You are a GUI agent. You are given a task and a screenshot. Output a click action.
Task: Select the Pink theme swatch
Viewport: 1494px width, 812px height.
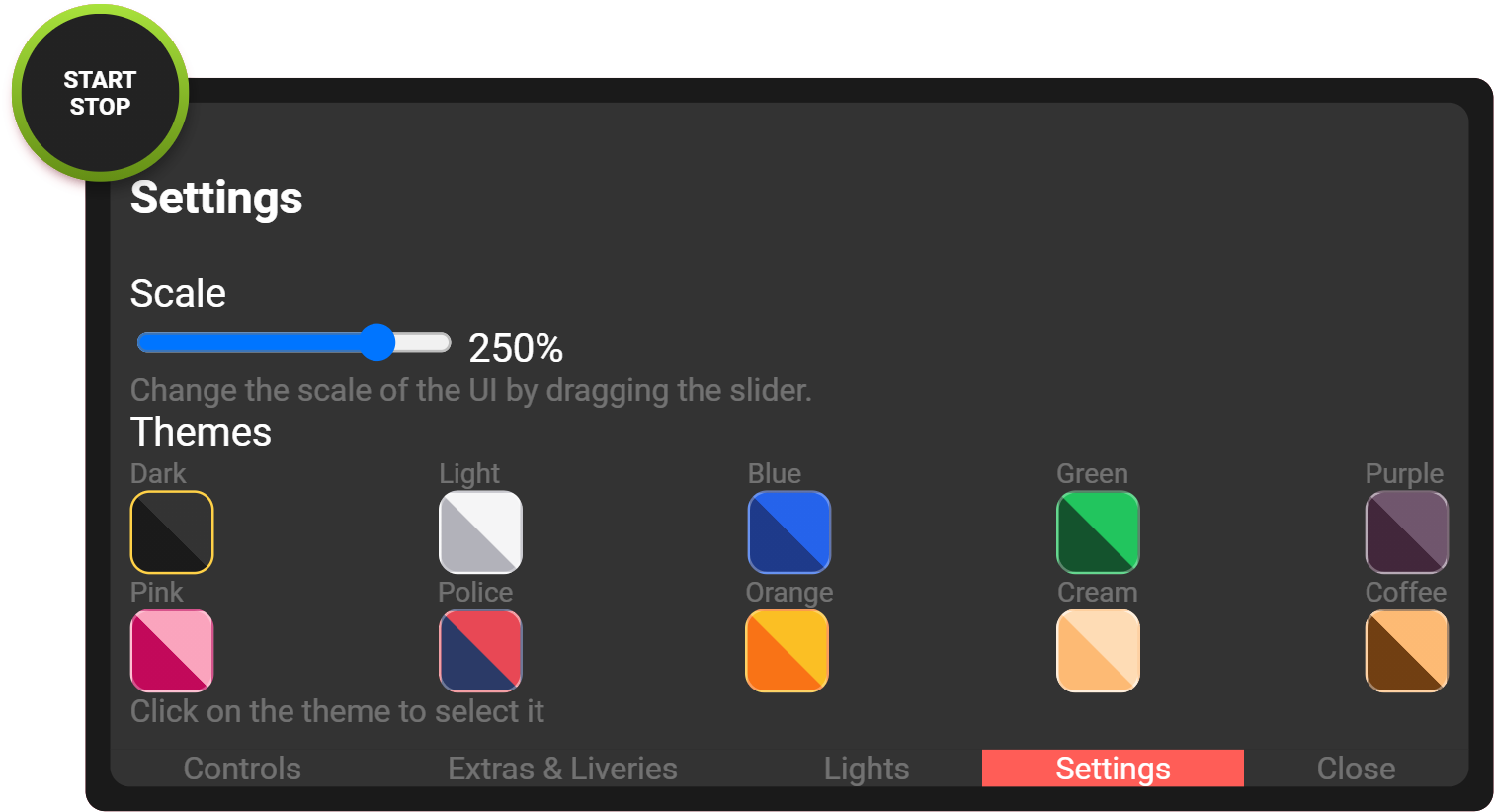(x=172, y=651)
